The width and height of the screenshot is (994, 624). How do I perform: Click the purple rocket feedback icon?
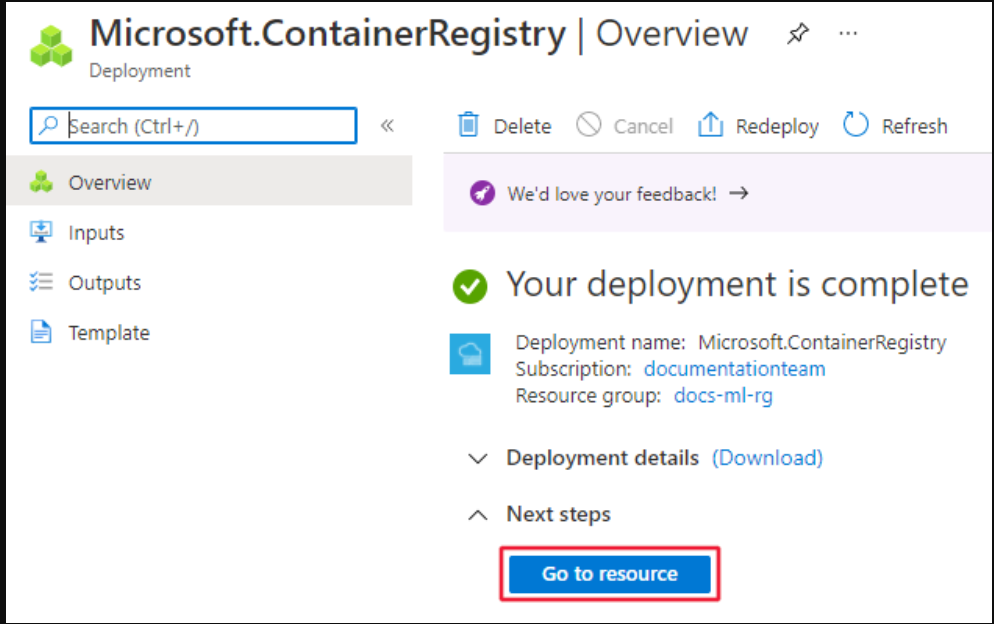click(x=482, y=193)
